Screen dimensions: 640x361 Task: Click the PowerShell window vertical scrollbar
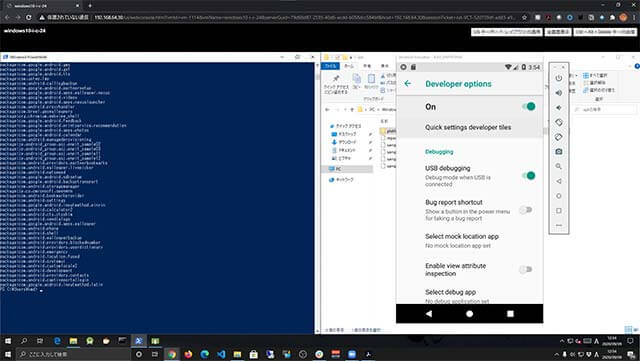(x=317, y=198)
